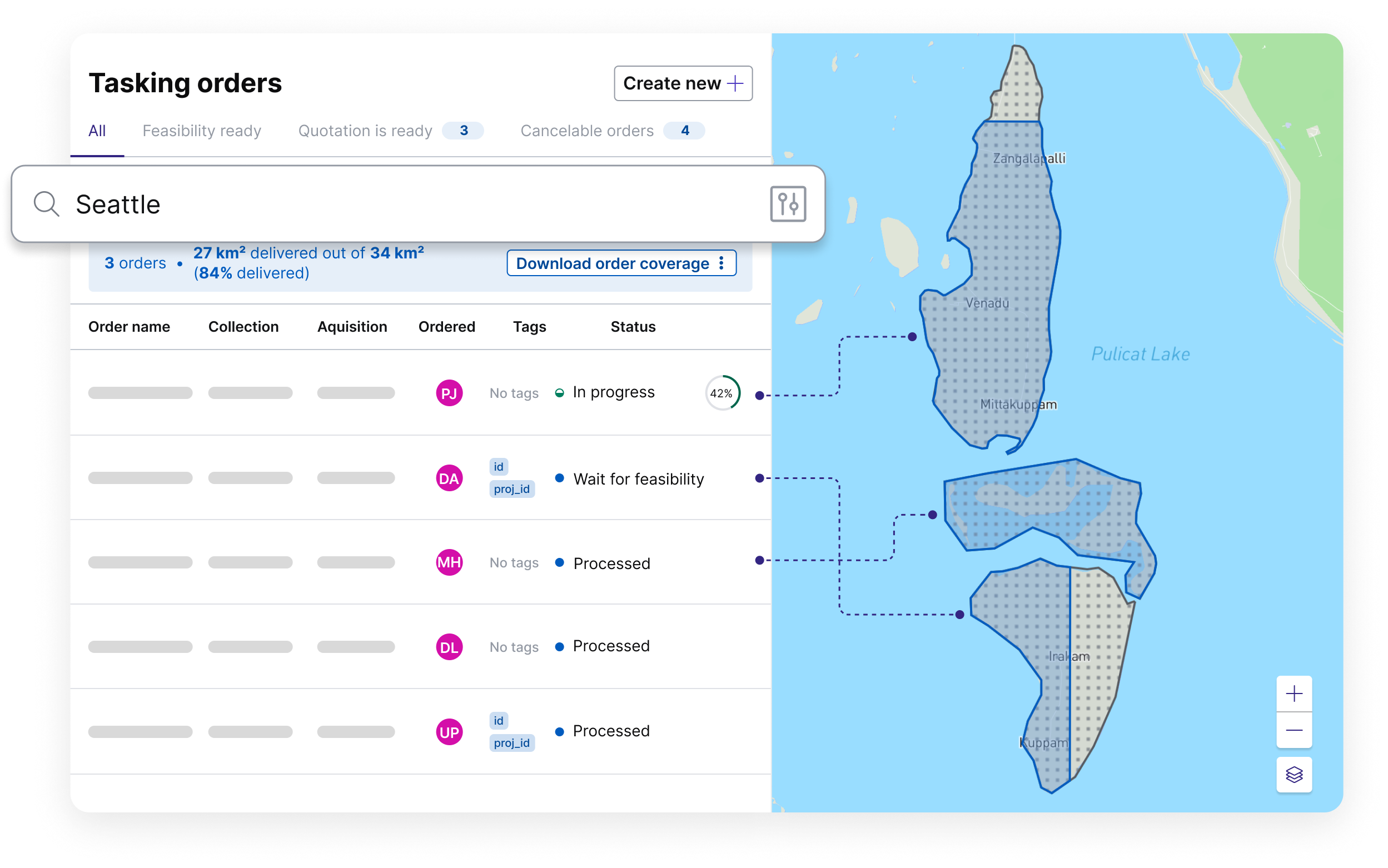Viewport: 1388px width, 868px height.
Task: Zoom in on the map
Action: (x=1294, y=694)
